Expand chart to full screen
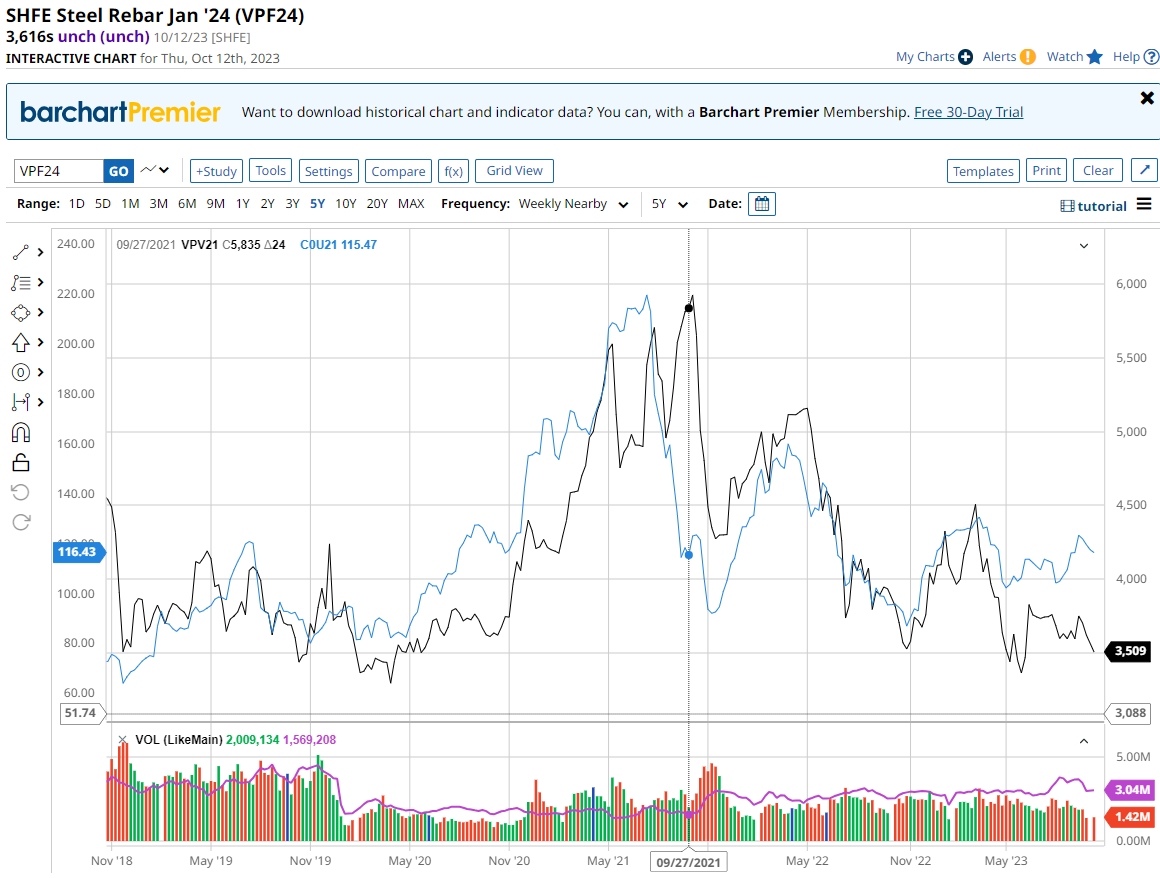The width and height of the screenshot is (1160, 878). (x=1144, y=171)
